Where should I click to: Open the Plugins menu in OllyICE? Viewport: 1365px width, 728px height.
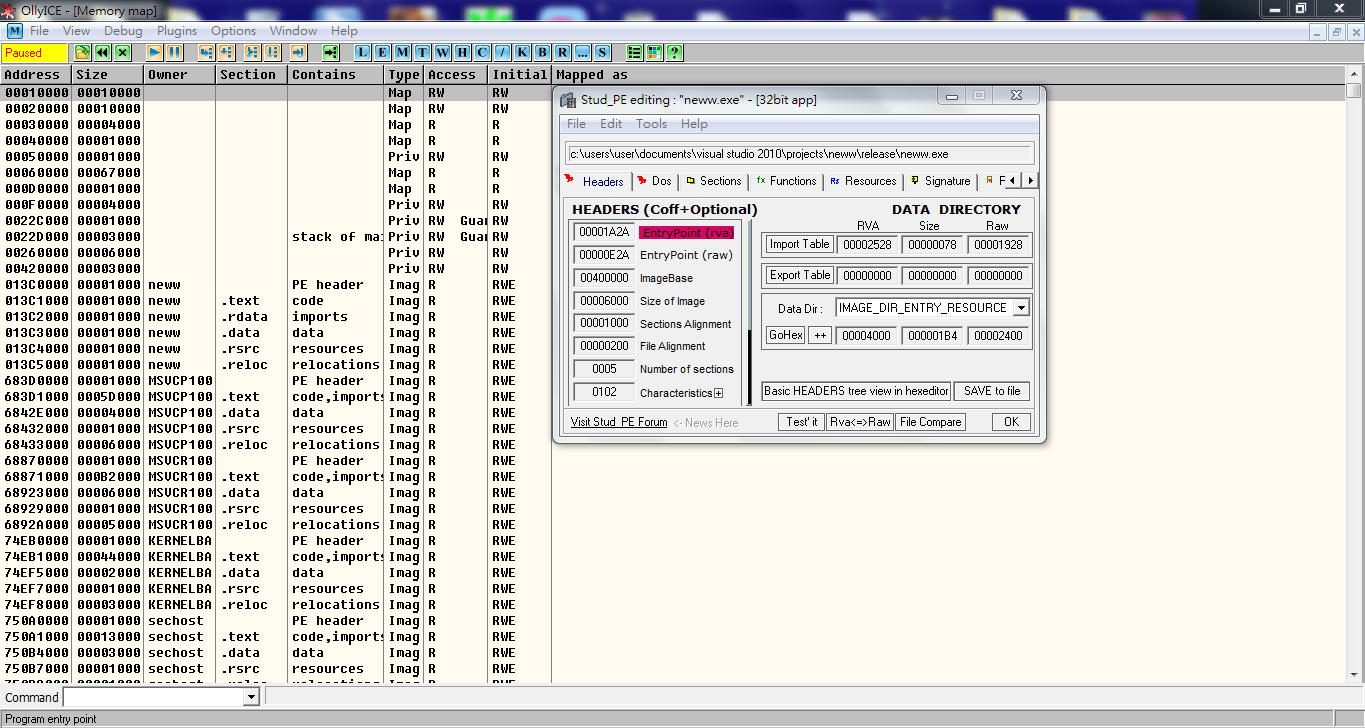point(177,31)
